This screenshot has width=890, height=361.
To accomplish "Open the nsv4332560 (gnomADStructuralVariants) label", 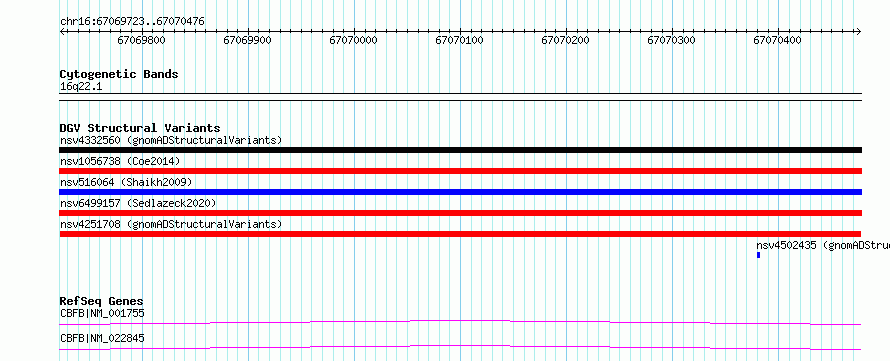I will pos(171,140).
